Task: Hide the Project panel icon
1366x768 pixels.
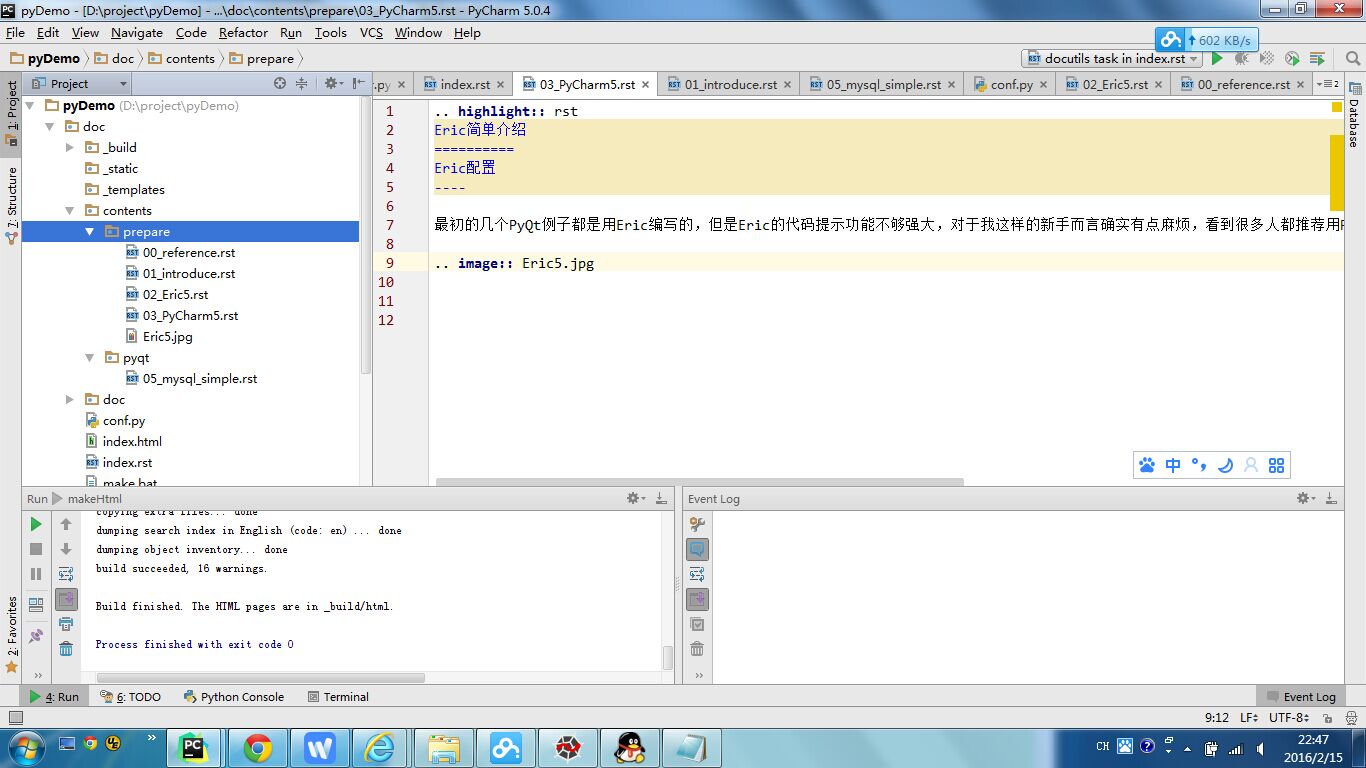Action: point(358,84)
